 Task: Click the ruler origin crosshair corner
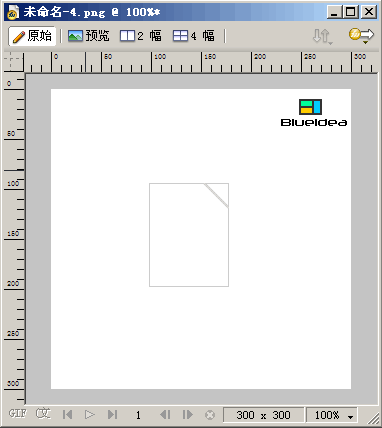(x=14, y=62)
